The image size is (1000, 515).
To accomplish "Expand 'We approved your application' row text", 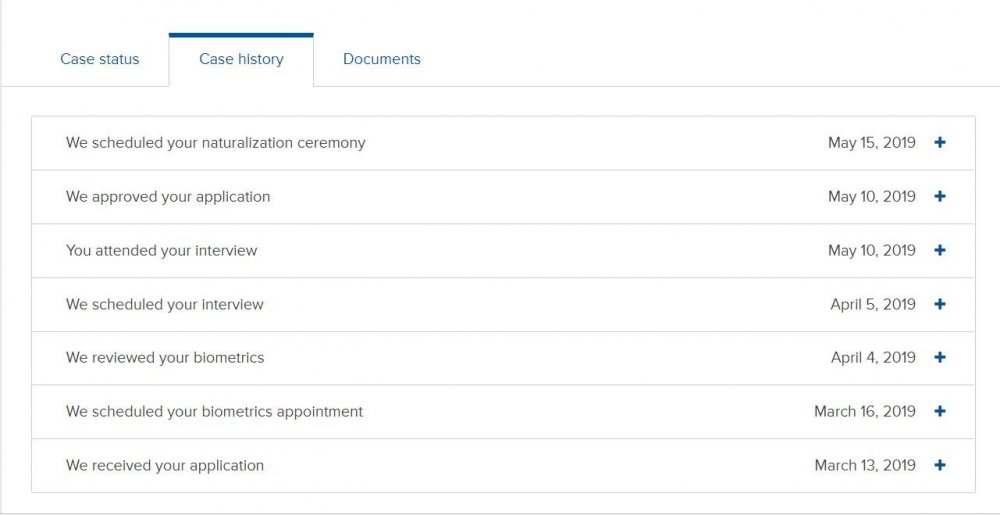I will 168,197.
